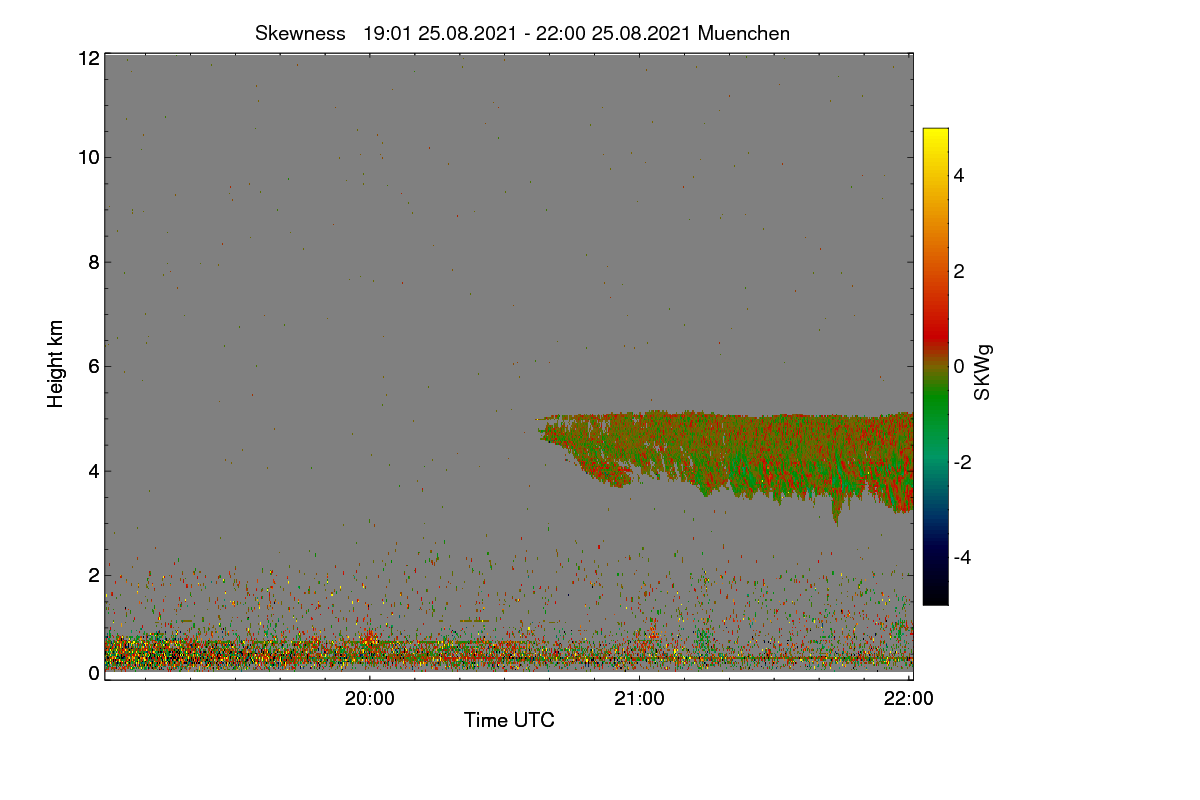
Task: Click the "Height km" axis label
Action: (x=56, y=364)
